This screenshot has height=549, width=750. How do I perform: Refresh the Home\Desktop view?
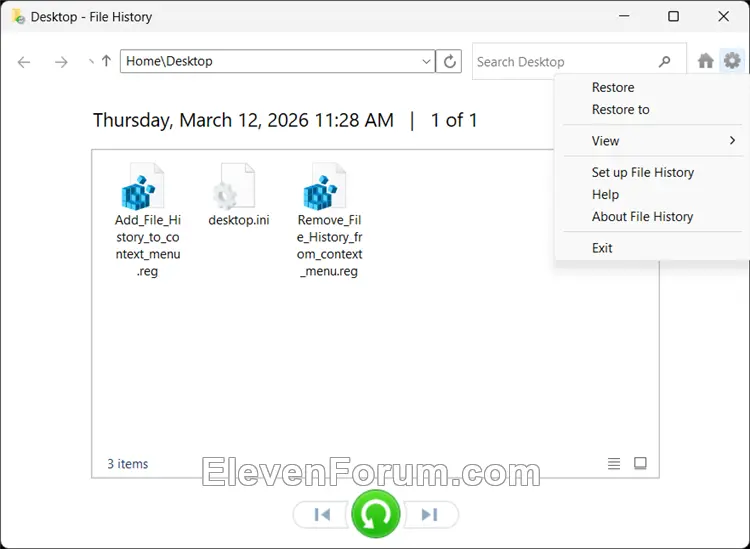449,61
